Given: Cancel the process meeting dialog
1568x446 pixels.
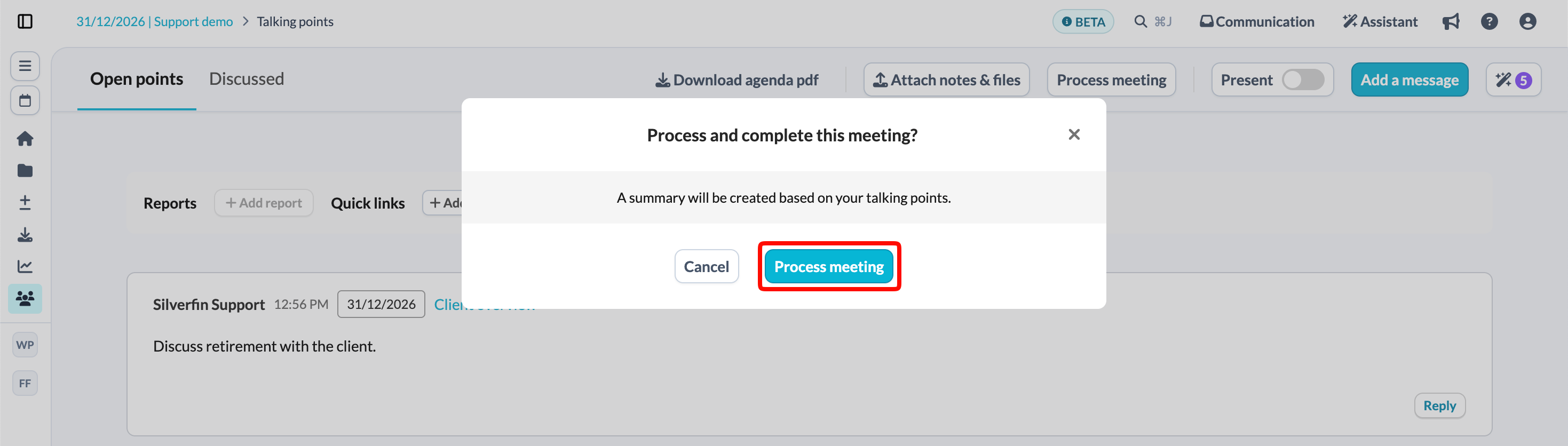Looking at the screenshot, I should 706,267.
